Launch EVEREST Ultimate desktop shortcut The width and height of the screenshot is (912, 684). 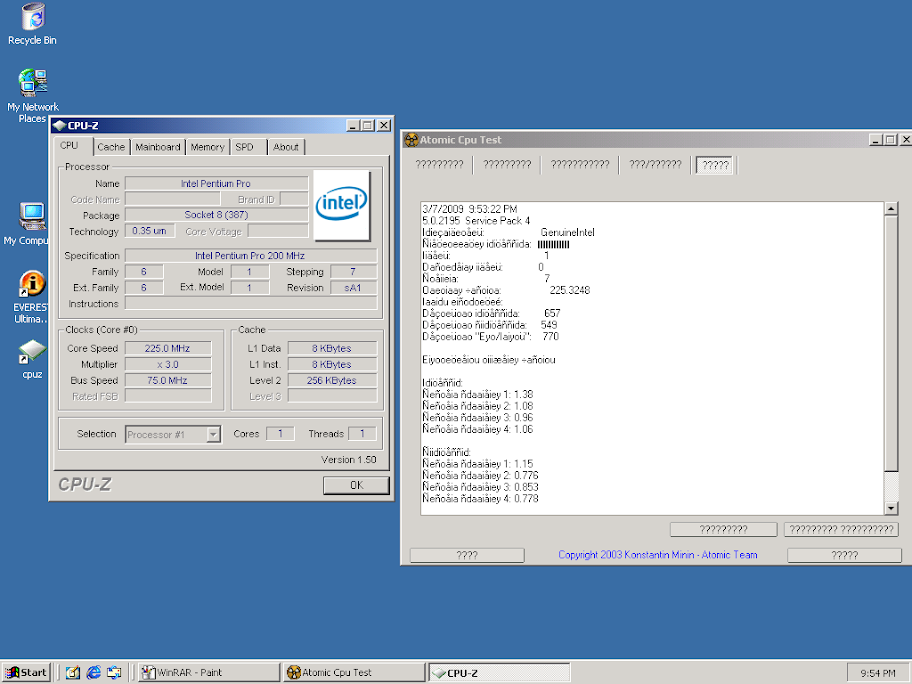point(31,297)
